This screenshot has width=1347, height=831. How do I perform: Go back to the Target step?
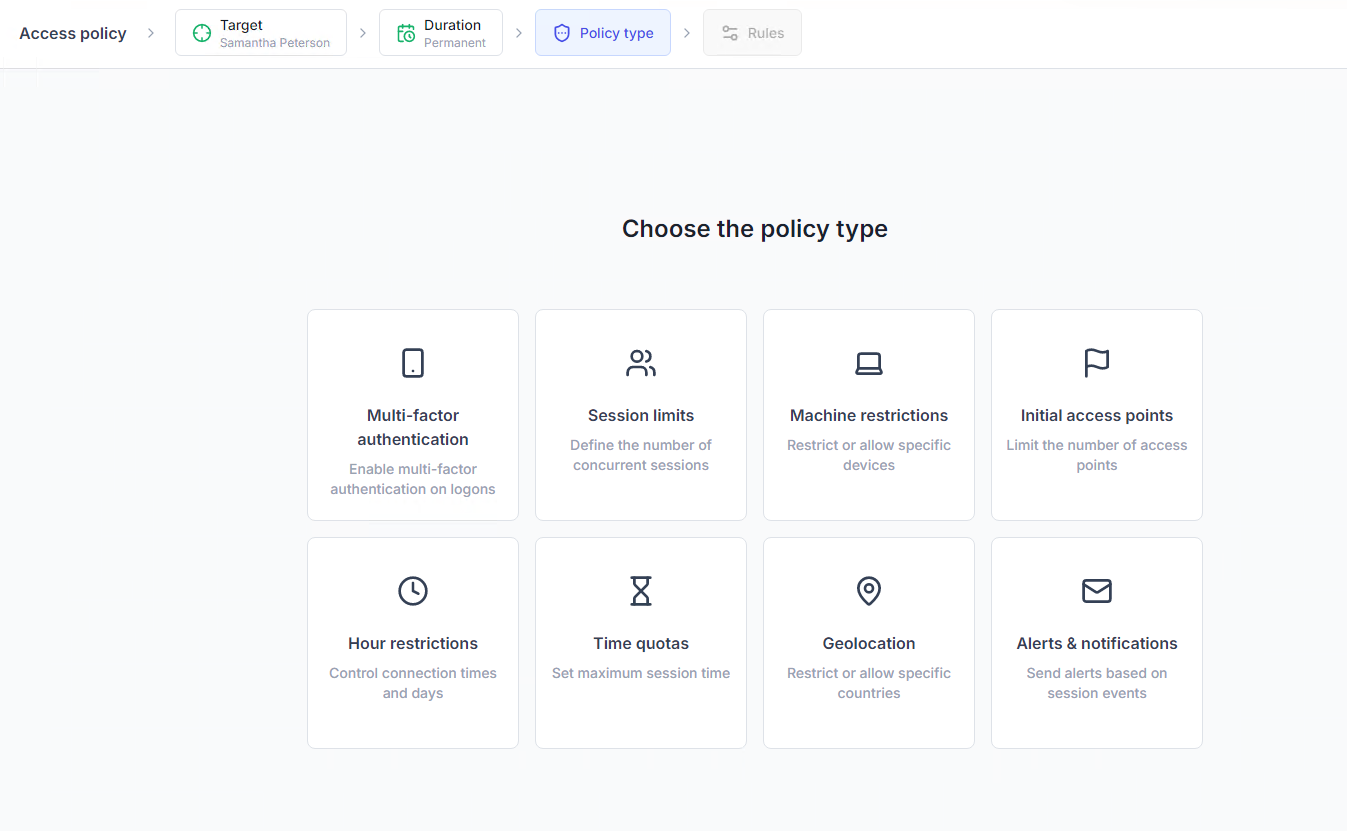tap(261, 33)
